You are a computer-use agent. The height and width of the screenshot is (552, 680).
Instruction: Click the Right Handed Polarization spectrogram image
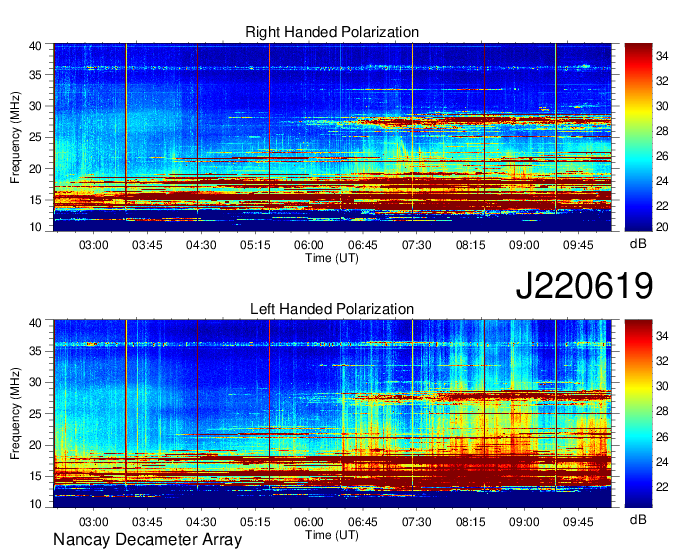click(332, 137)
